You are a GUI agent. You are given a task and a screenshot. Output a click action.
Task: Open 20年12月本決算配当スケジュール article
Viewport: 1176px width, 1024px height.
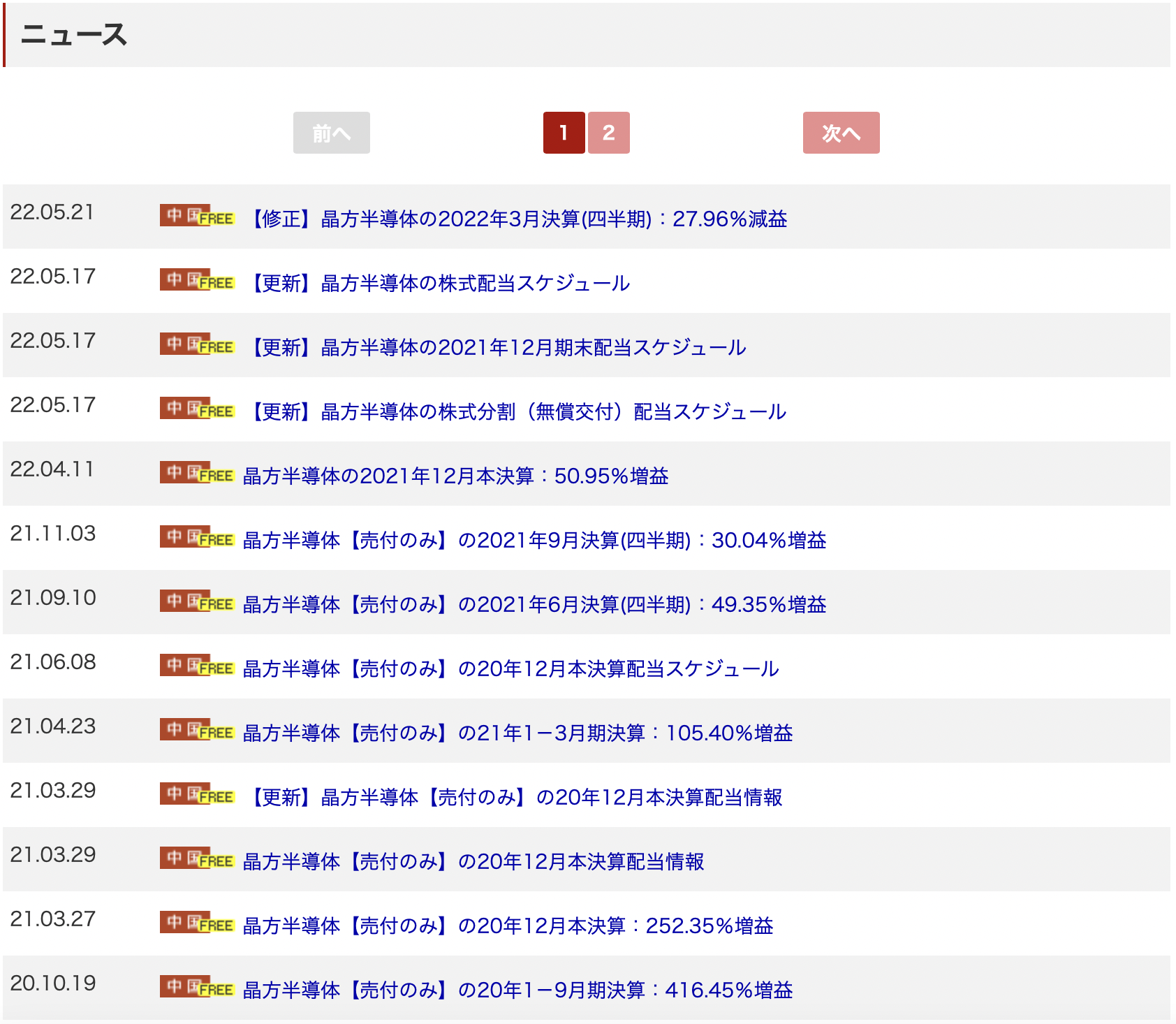coord(511,669)
